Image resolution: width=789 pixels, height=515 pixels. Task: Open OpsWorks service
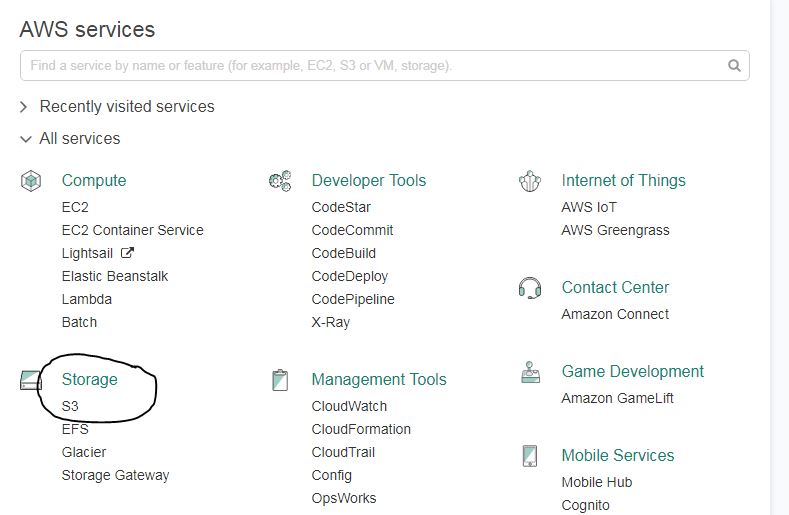click(344, 498)
